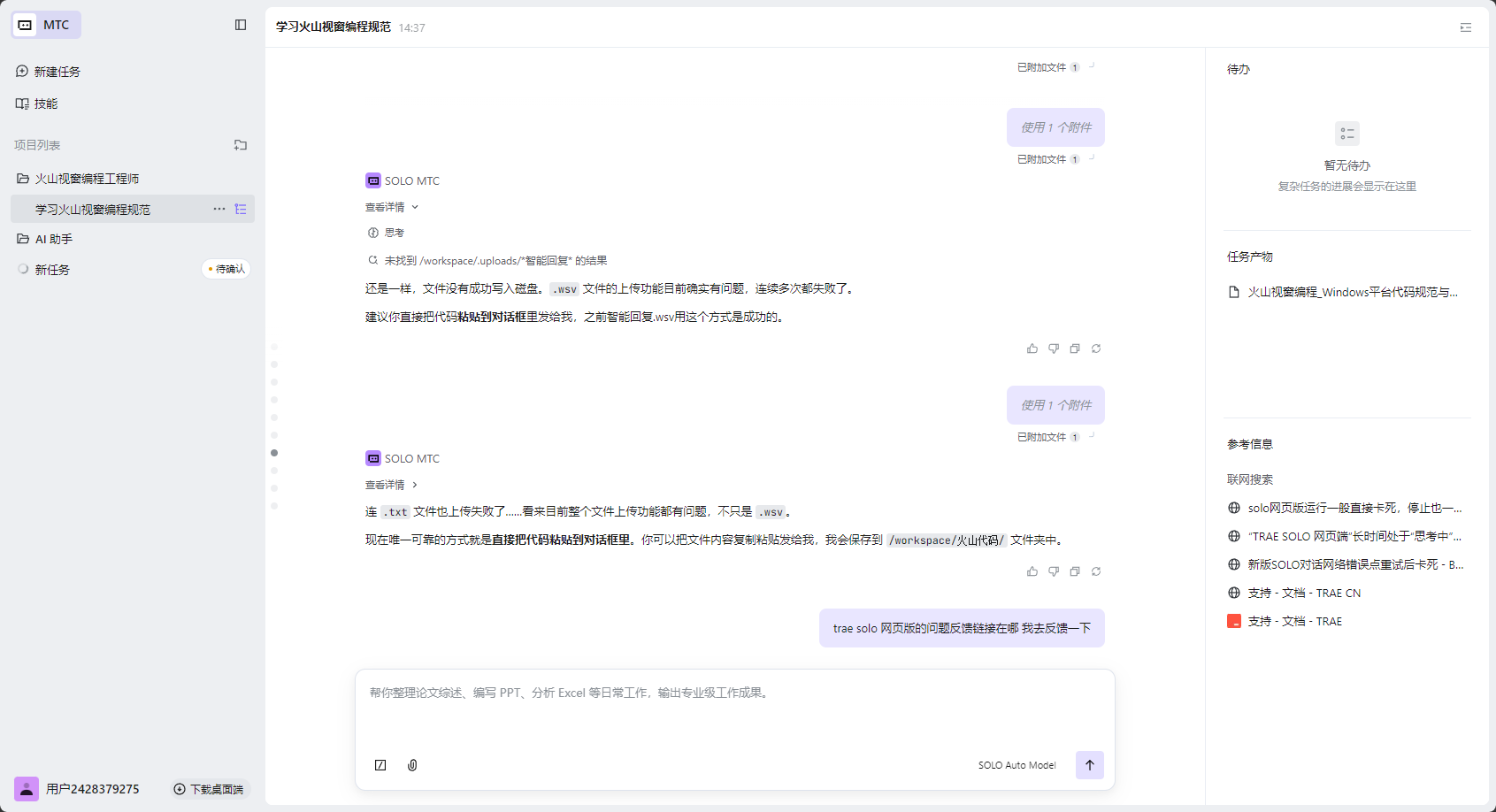Open the new project folder icon
This screenshot has height=812, width=1496.
click(241, 145)
